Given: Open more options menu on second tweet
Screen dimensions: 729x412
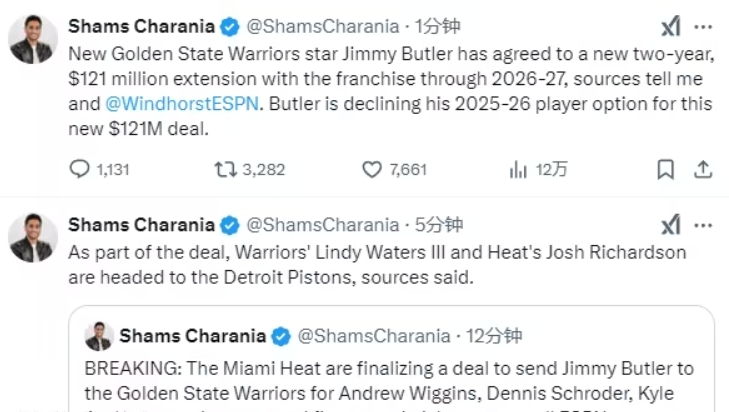Looking at the screenshot, I should (x=704, y=225).
